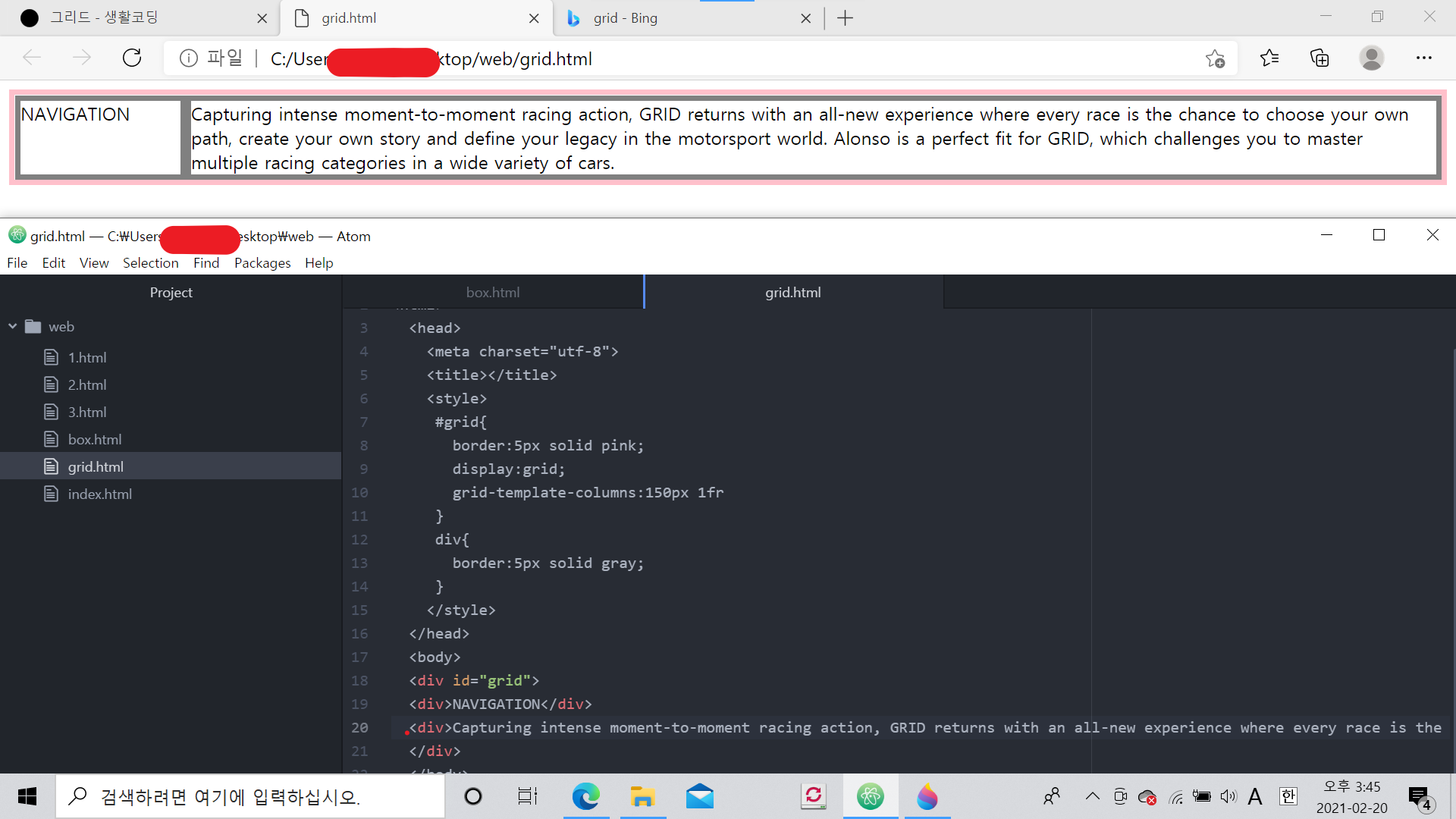Collapse the web project folder
This screenshot has width=1456, height=819.
(x=13, y=327)
